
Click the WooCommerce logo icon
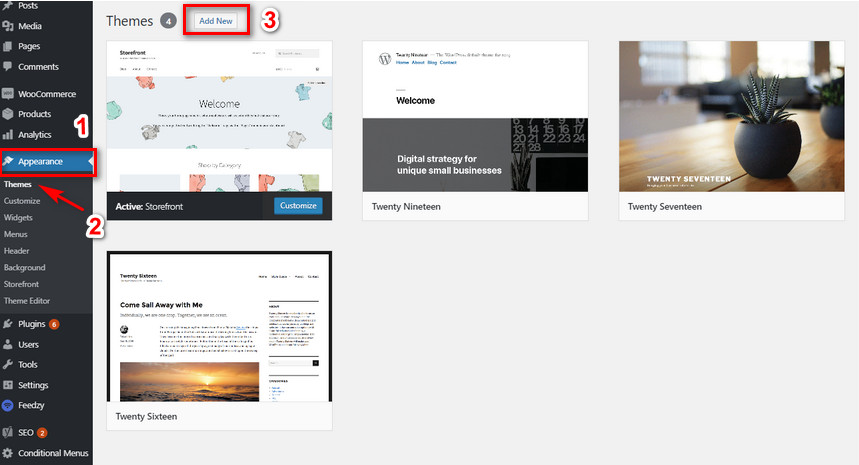click(8, 94)
